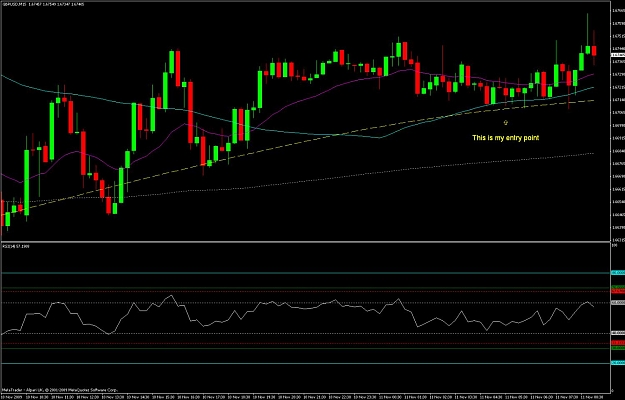
Task: Click the lower white RSI level label
Action: (x=618, y=333)
